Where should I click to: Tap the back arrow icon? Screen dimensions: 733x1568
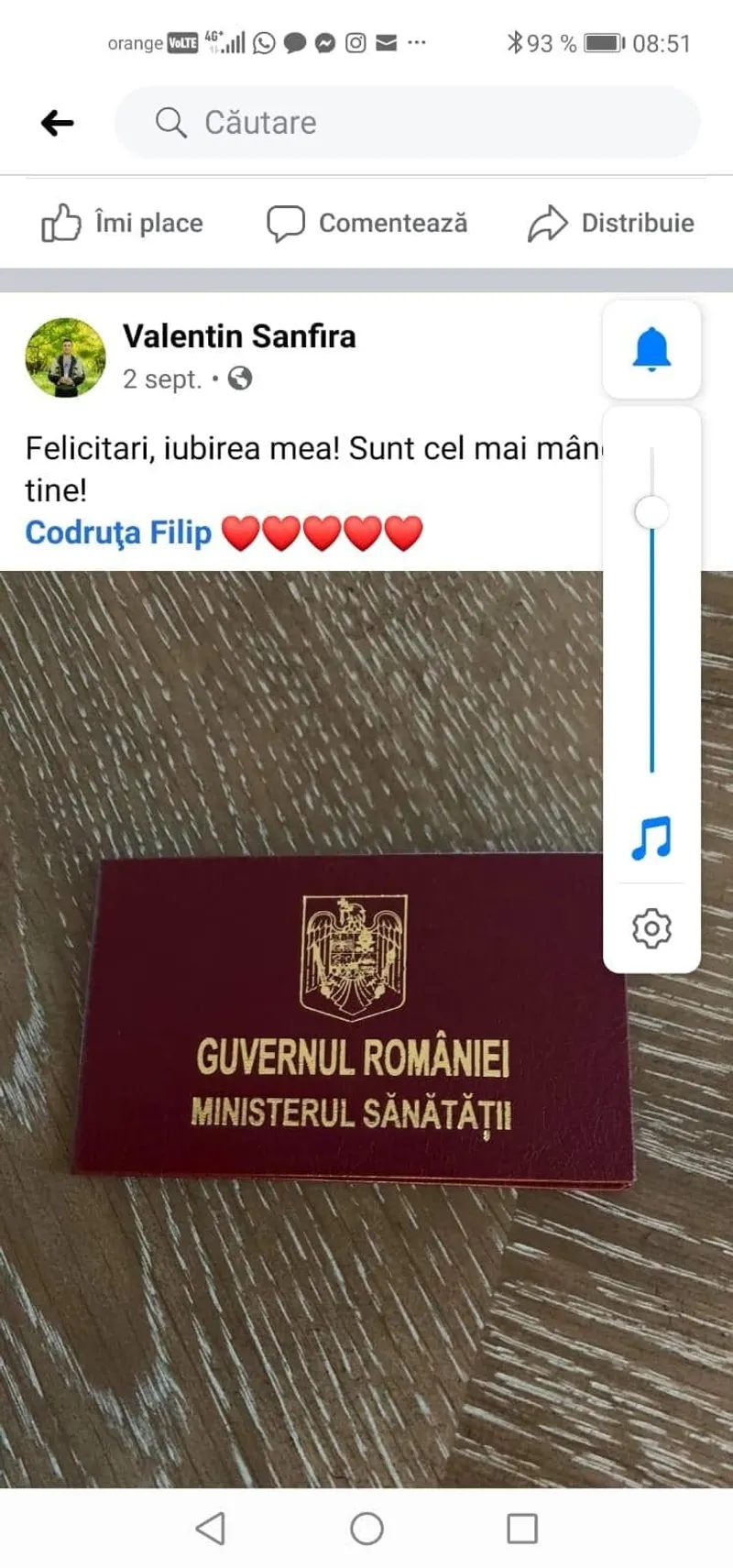pyautogui.click(x=57, y=123)
